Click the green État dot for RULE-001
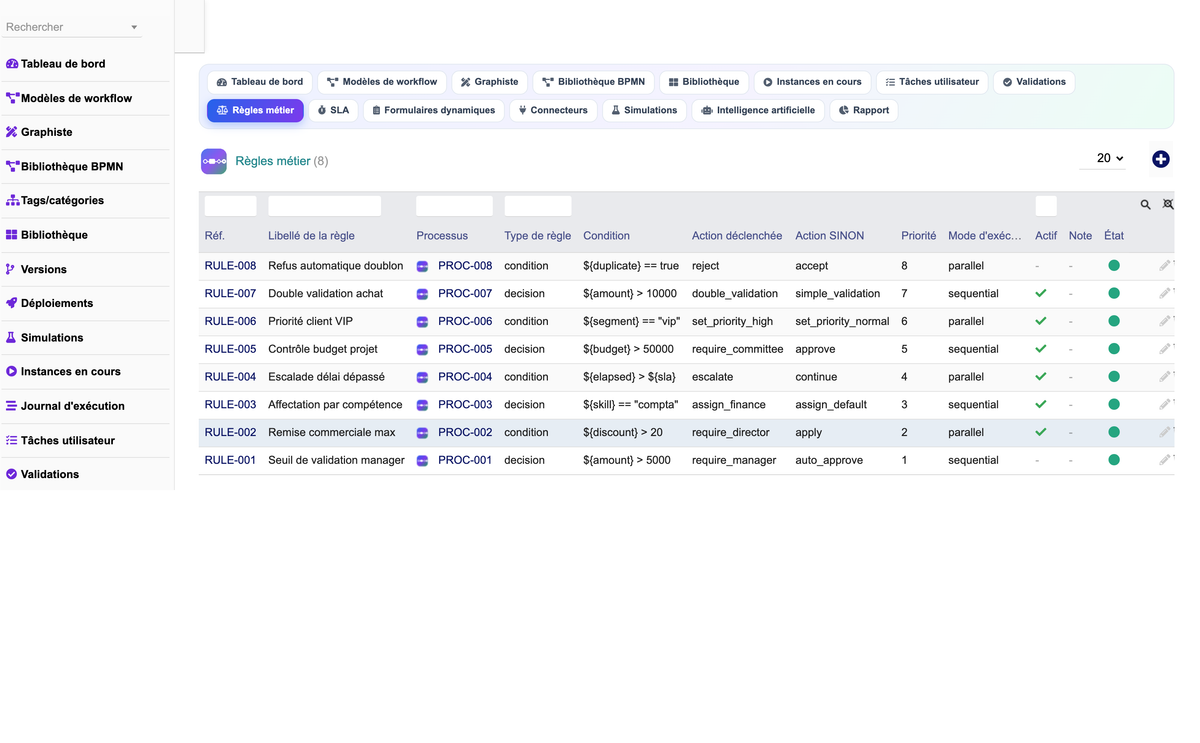Viewport: 1200px width, 743px height. pos(1114,460)
